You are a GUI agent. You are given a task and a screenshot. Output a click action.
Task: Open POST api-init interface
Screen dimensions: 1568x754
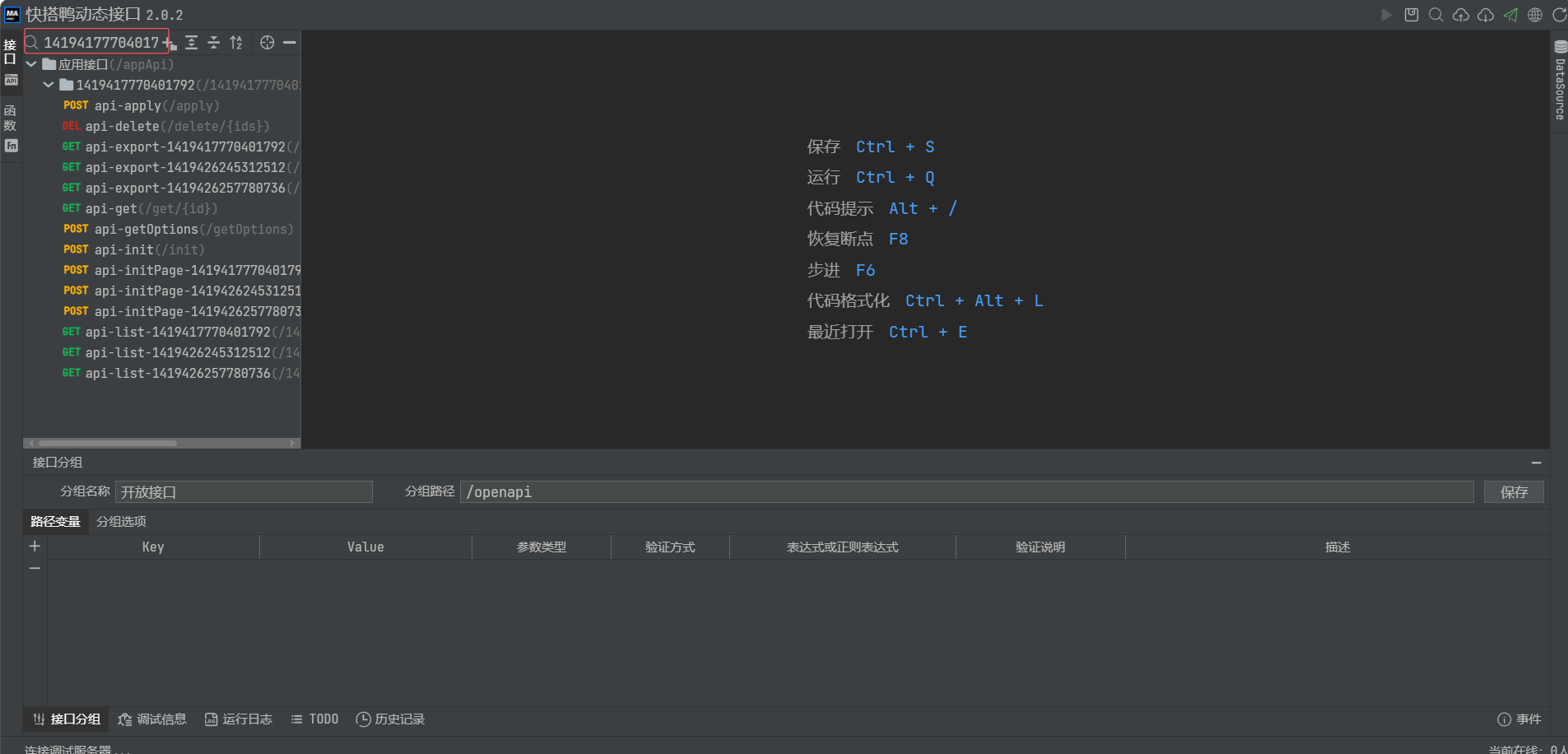(x=162, y=249)
